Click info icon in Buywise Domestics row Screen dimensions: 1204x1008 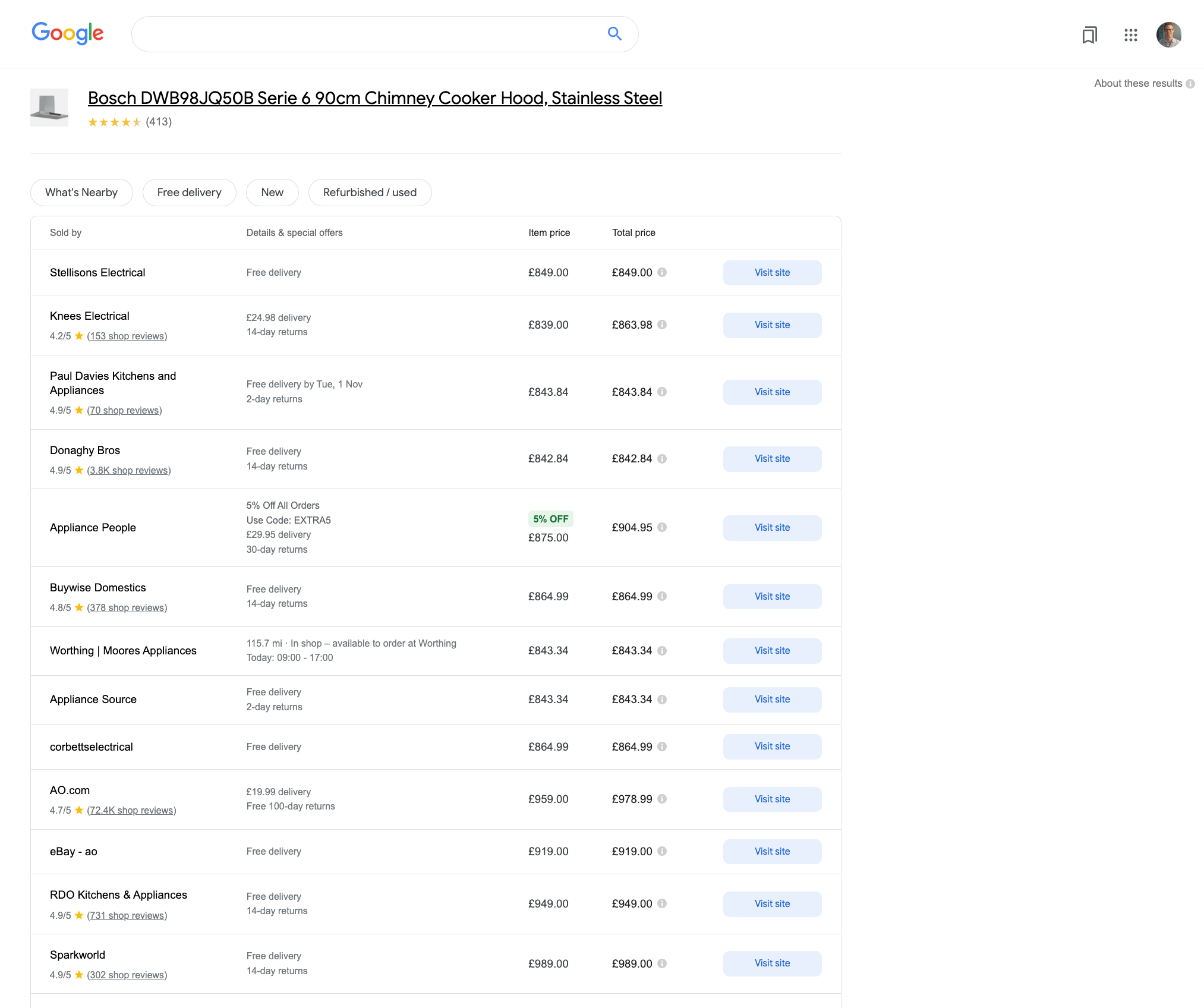coord(662,596)
